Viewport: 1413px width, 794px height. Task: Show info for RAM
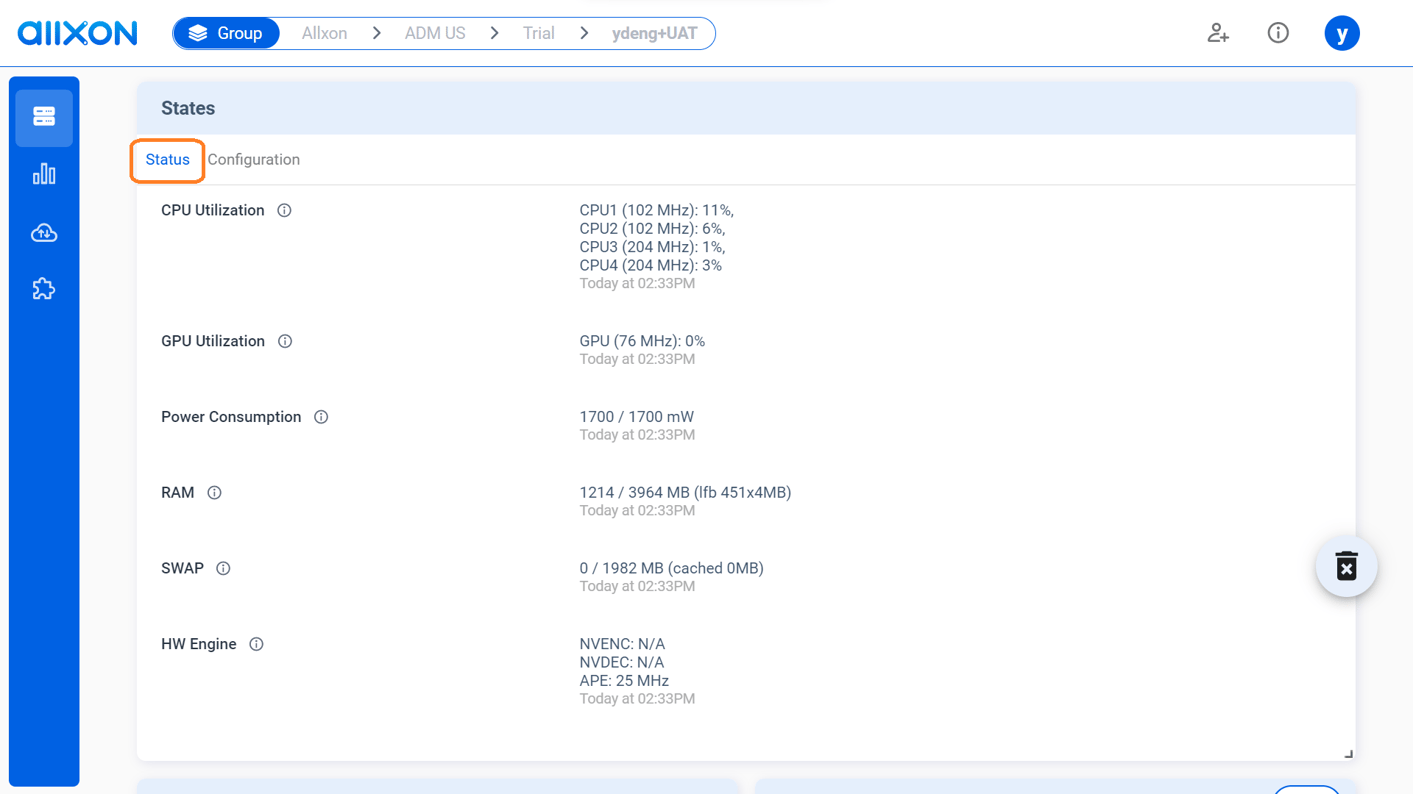pos(214,493)
